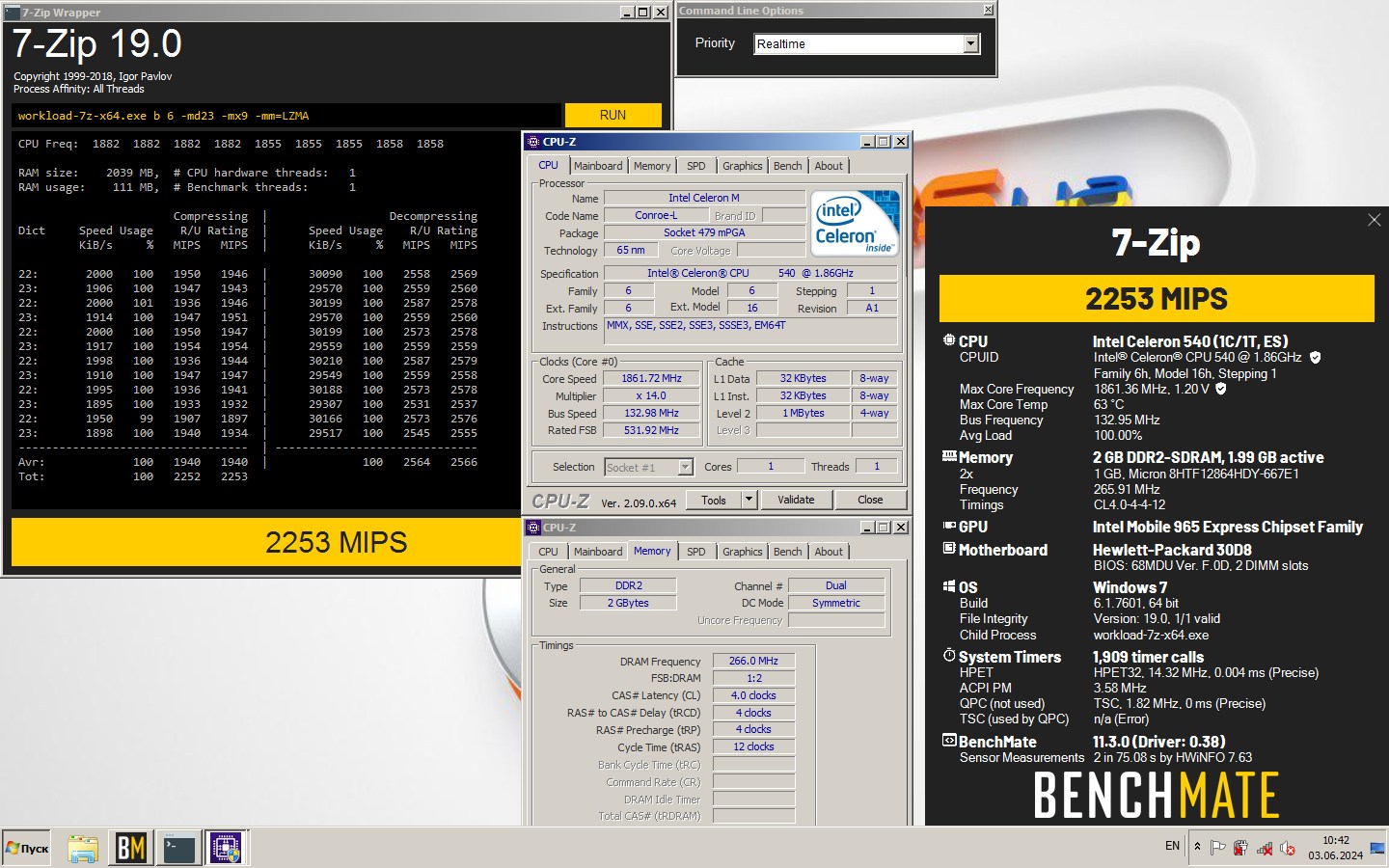Open About tab in lower CPU-Z window
This screenshot has height=868, width=1389.
829,552
